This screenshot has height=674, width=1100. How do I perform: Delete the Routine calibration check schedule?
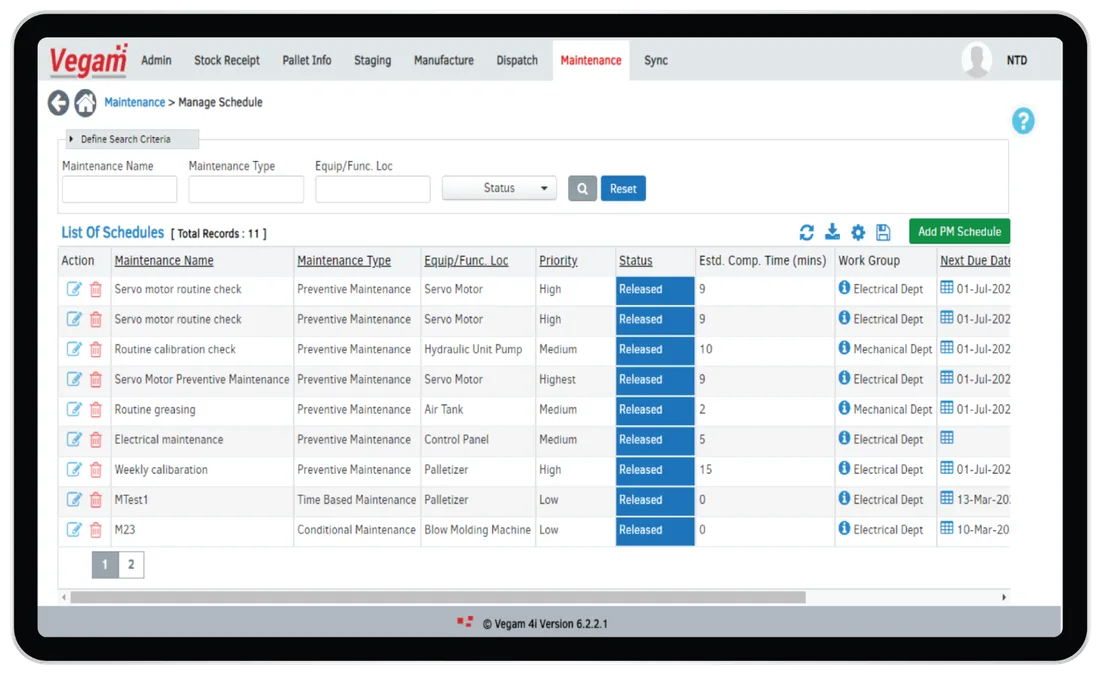[x=96, y=349]
